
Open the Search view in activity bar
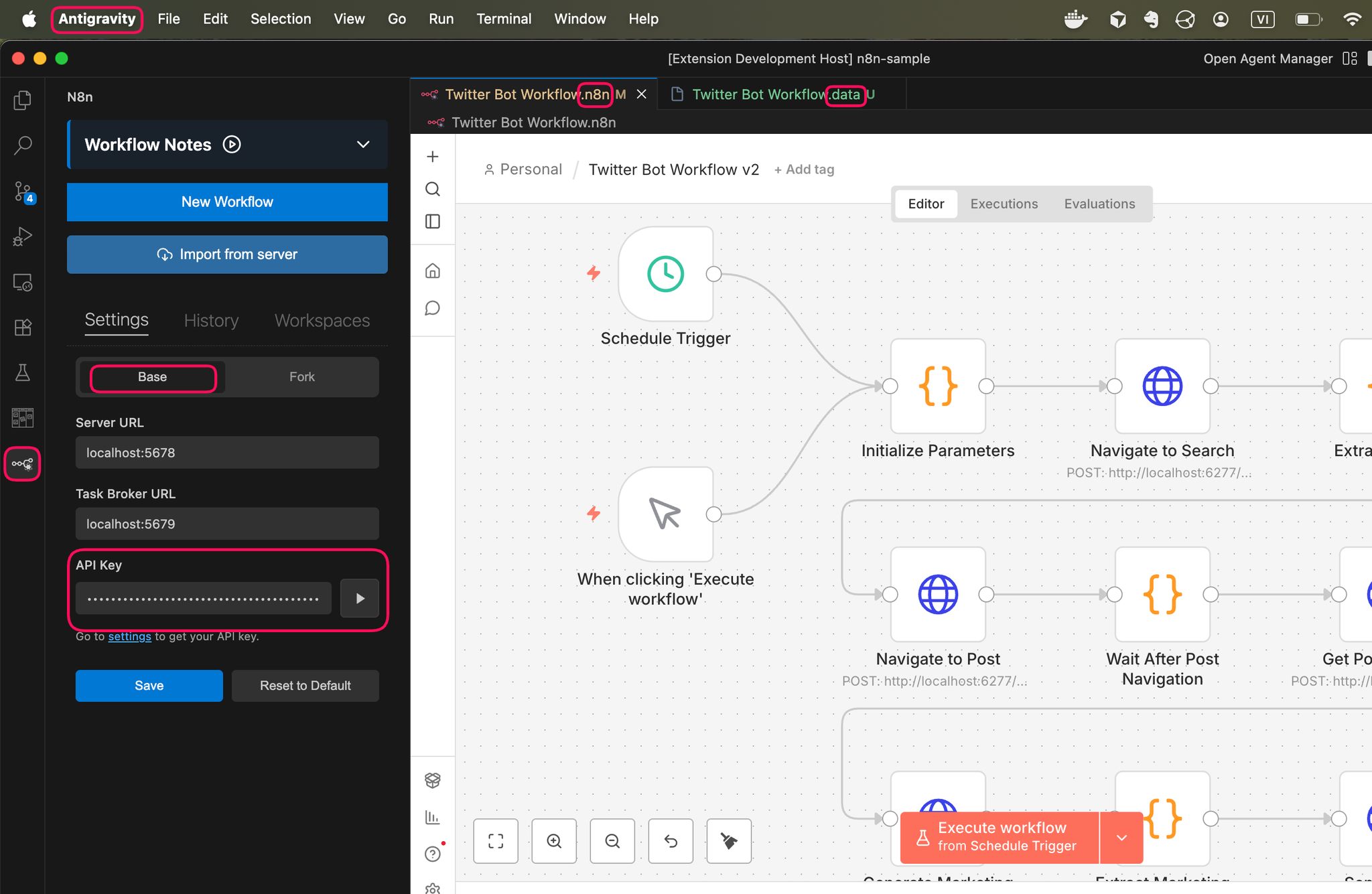(x=22, y=145)
